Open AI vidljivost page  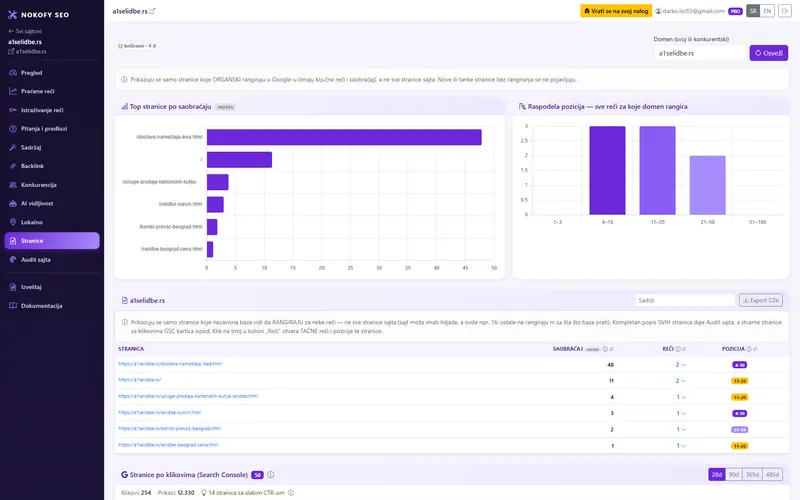[52, 204]
